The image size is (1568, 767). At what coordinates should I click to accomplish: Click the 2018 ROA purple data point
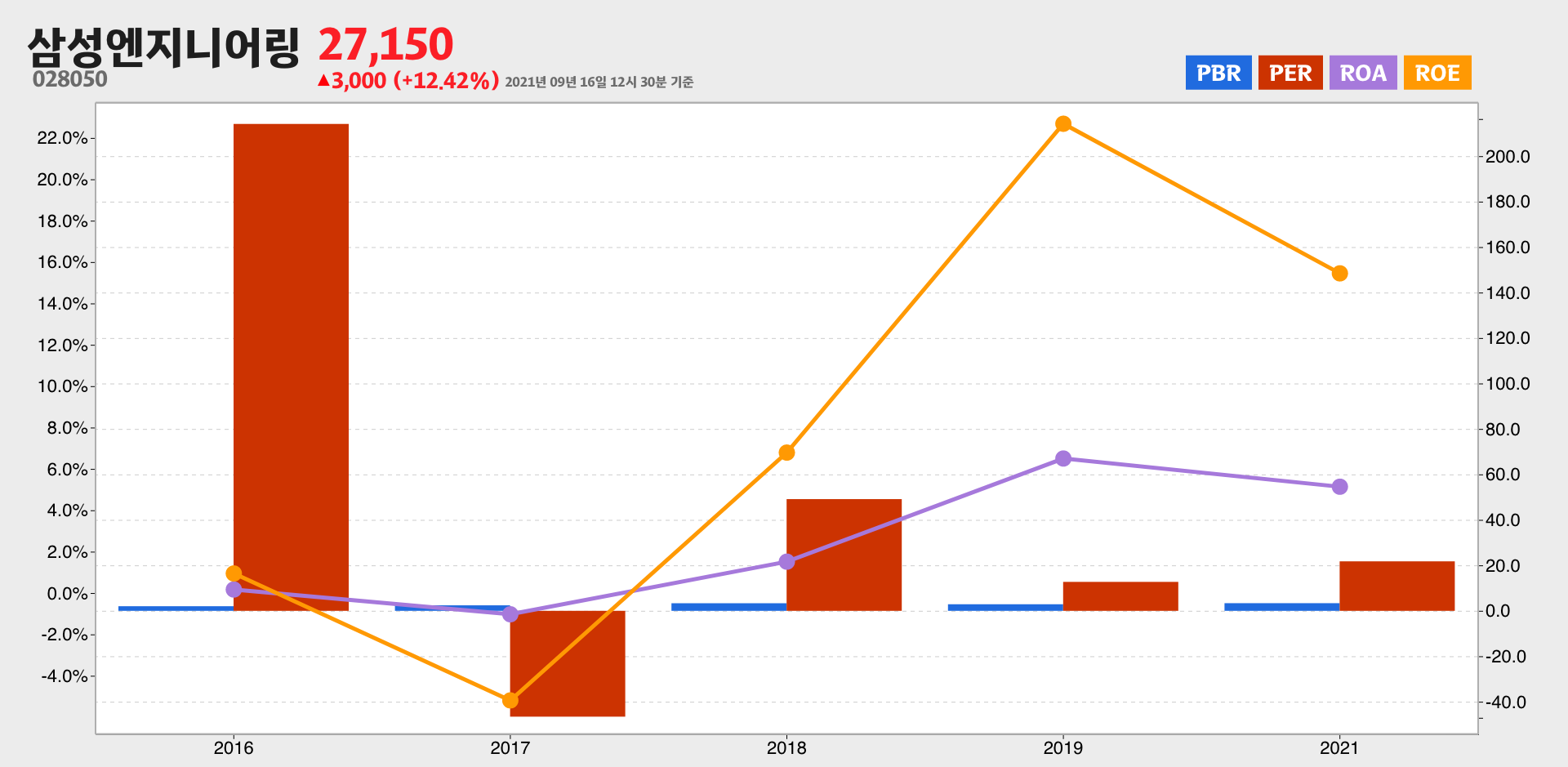pyautogui.click(x=786, y=562)
